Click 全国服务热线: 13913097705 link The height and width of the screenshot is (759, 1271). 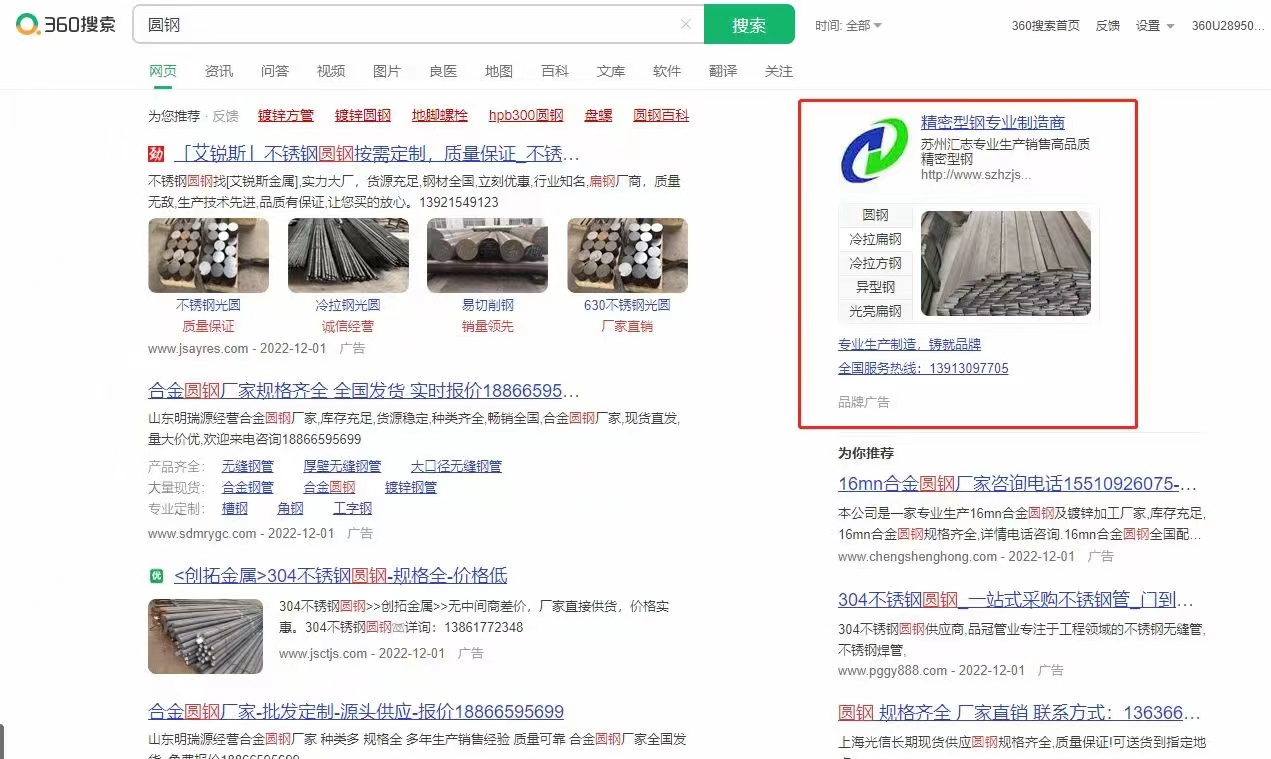923,368
